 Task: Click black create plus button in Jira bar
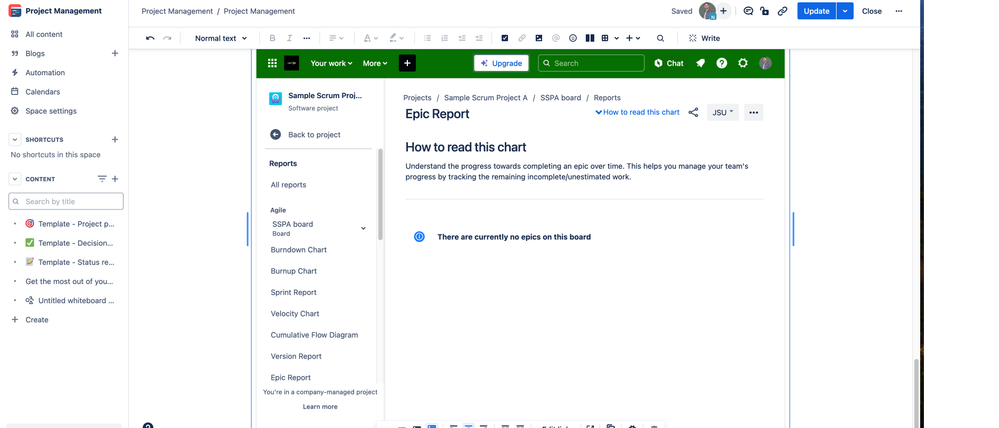408,63
